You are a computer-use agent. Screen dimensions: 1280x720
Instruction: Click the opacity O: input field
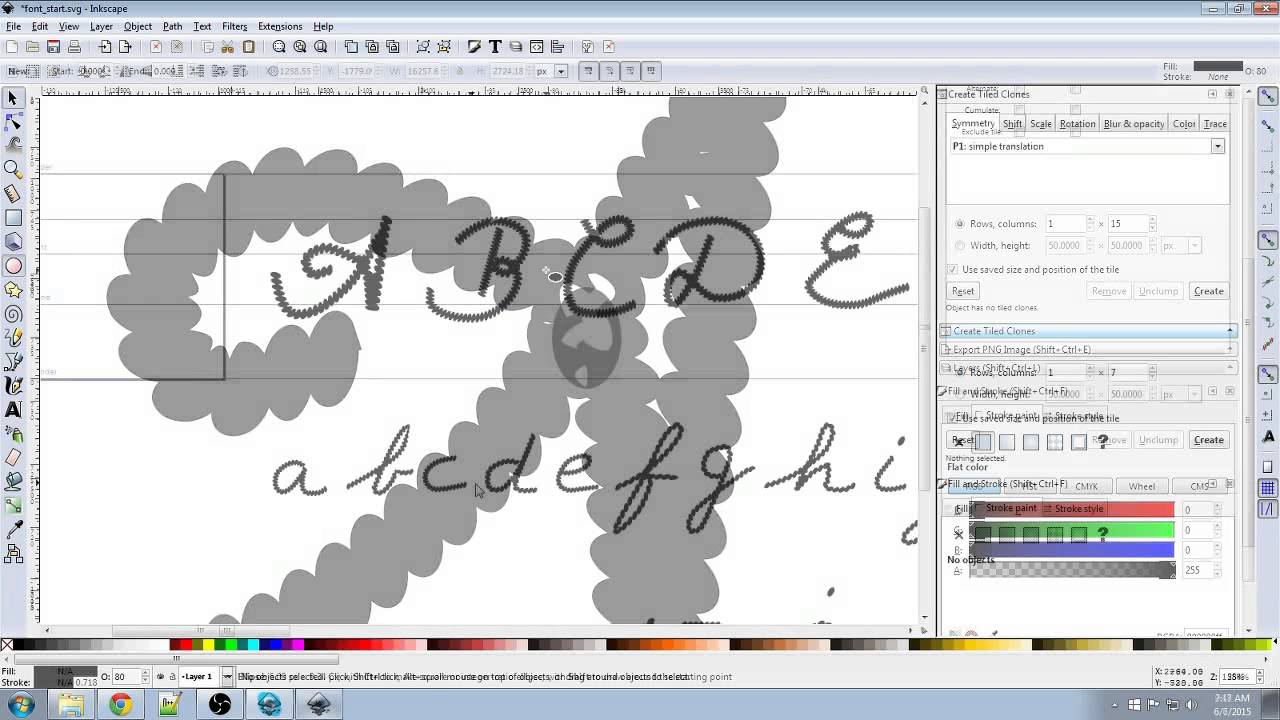126,677
